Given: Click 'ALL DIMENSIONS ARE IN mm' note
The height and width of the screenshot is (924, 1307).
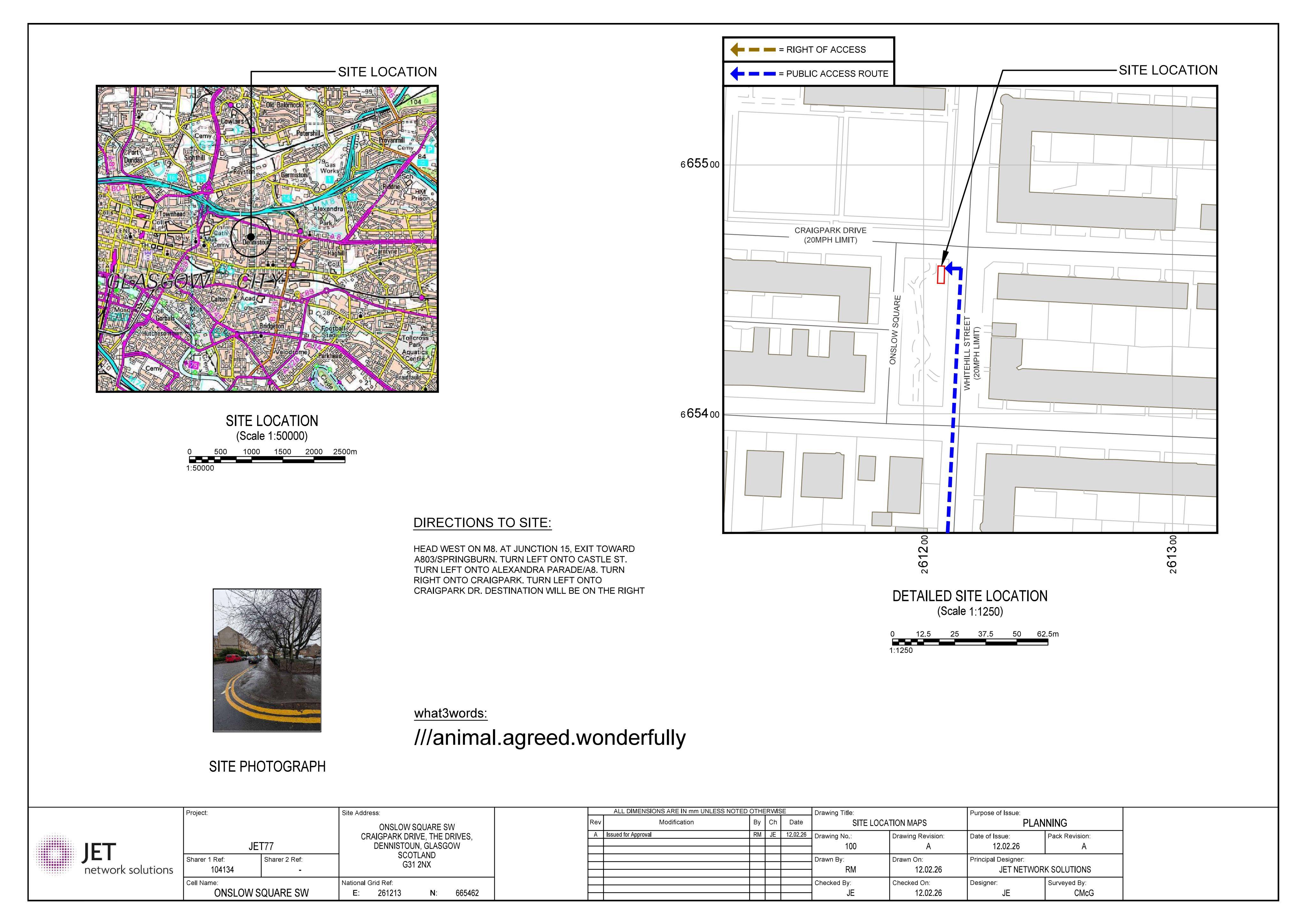Looking at the screenshot, I should 700,811.
